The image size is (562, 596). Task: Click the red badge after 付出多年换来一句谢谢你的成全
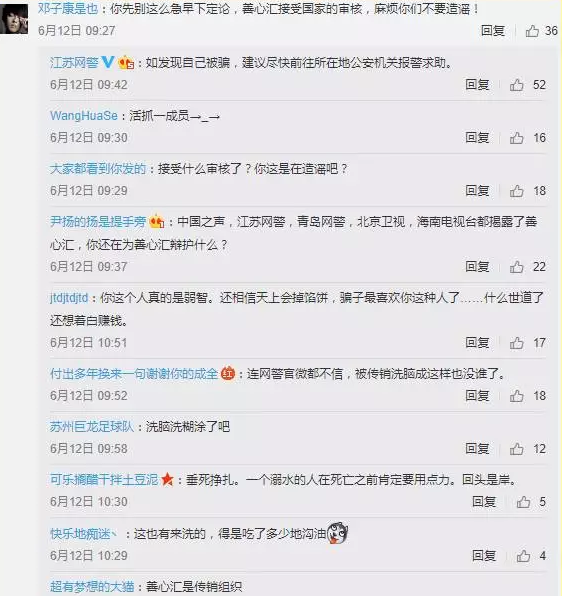pyautogui.click(x=228, y=374)
